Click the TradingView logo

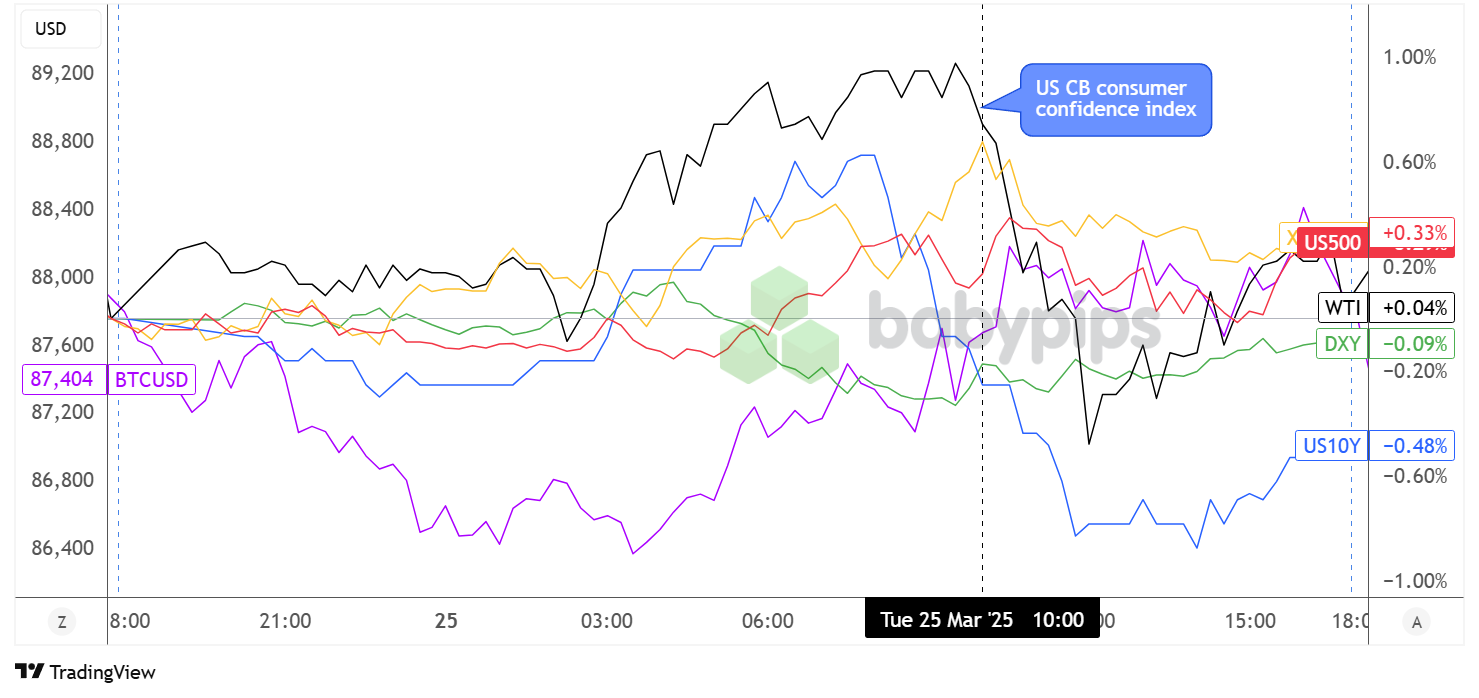coord(85,672)
